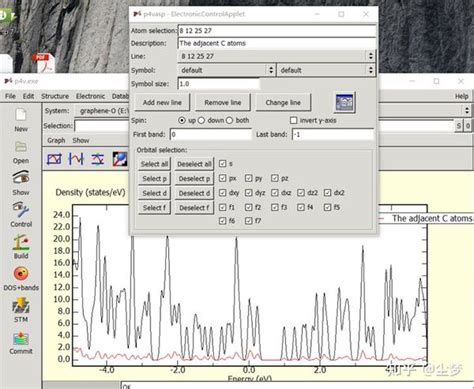Open the Control tool icon
The image size is (474, 389).
click(21, 210)
